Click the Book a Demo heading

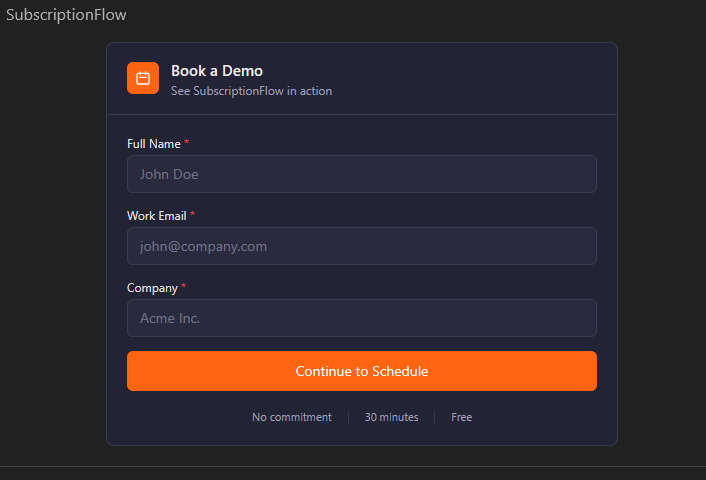click(217, 71)
